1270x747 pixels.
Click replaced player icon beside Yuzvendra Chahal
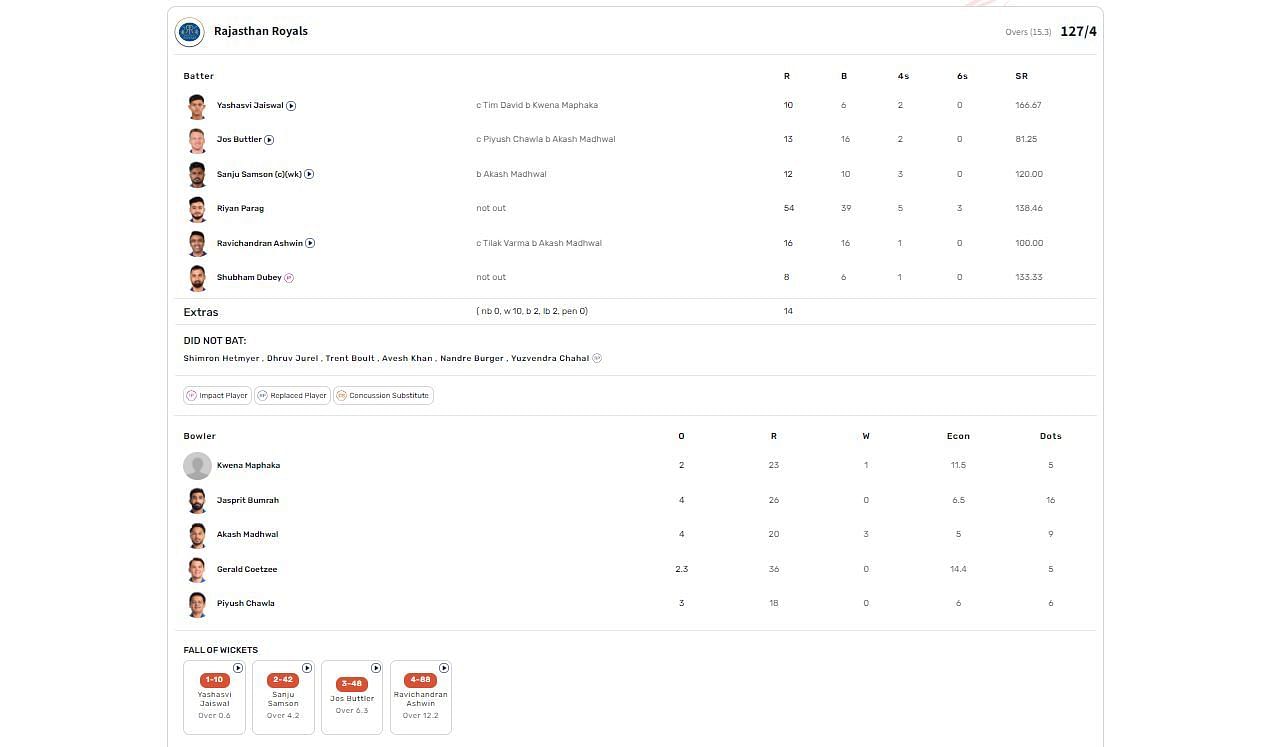(x=597, y=358)
